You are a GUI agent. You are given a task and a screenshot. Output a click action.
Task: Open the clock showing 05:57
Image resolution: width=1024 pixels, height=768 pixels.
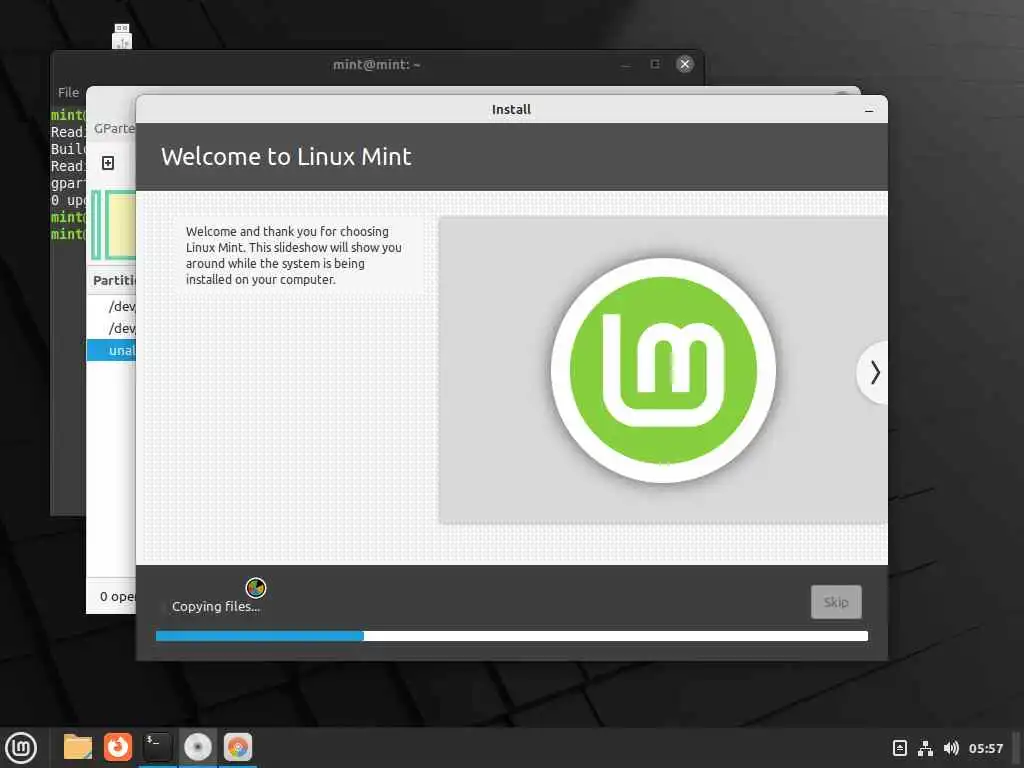985,748
